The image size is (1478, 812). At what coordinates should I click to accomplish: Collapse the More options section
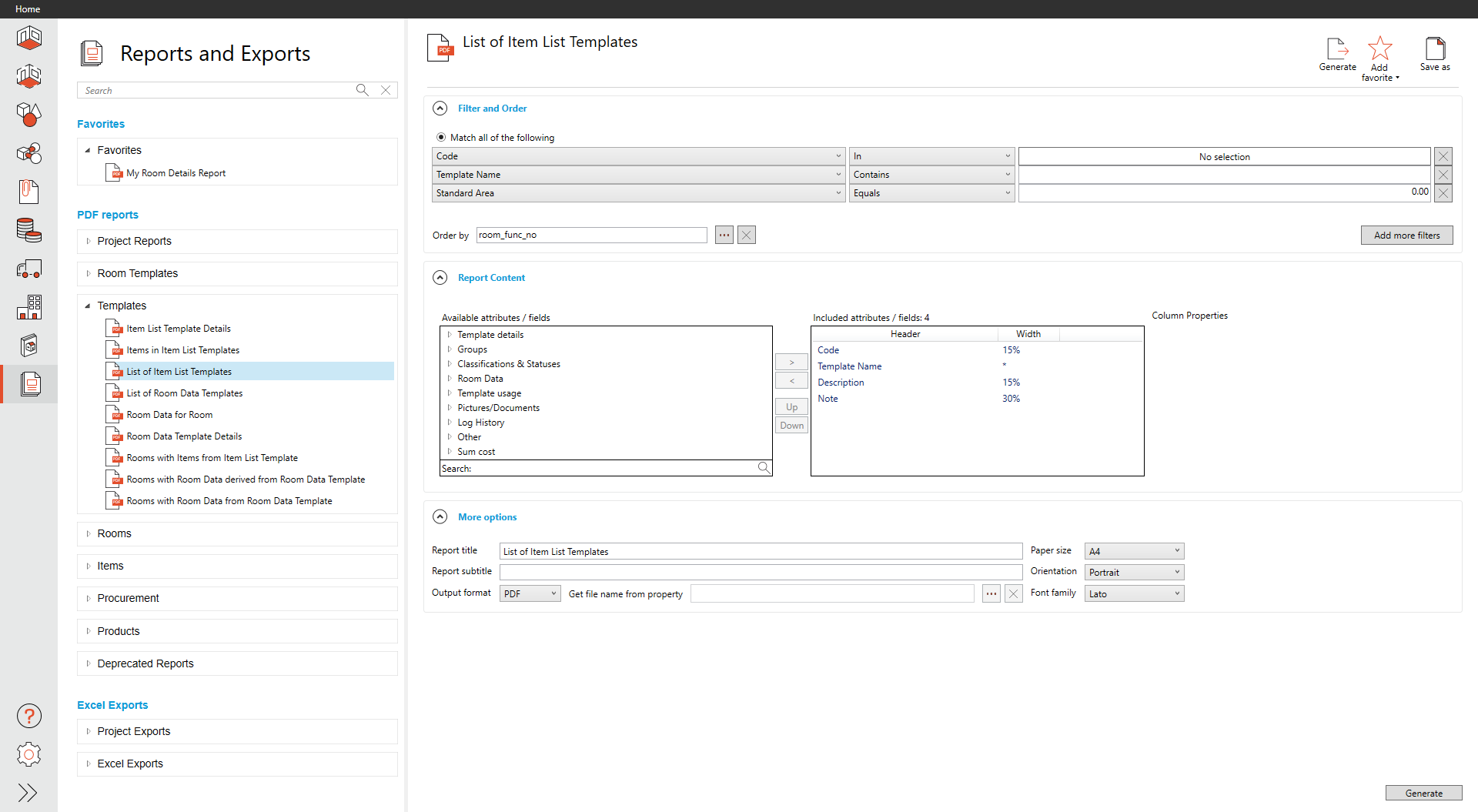(440, 517)
